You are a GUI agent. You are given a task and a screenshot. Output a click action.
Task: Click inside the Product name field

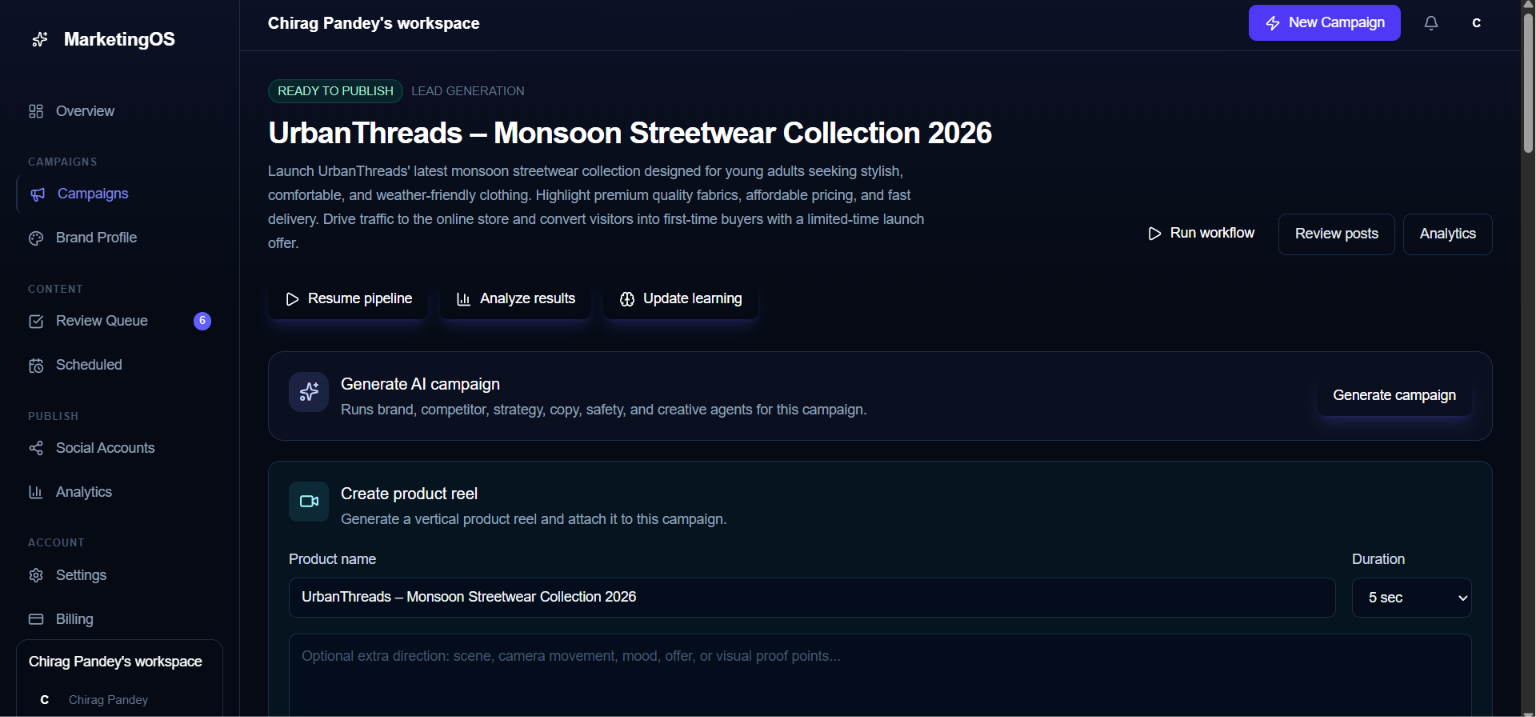[x=812, y=597]
